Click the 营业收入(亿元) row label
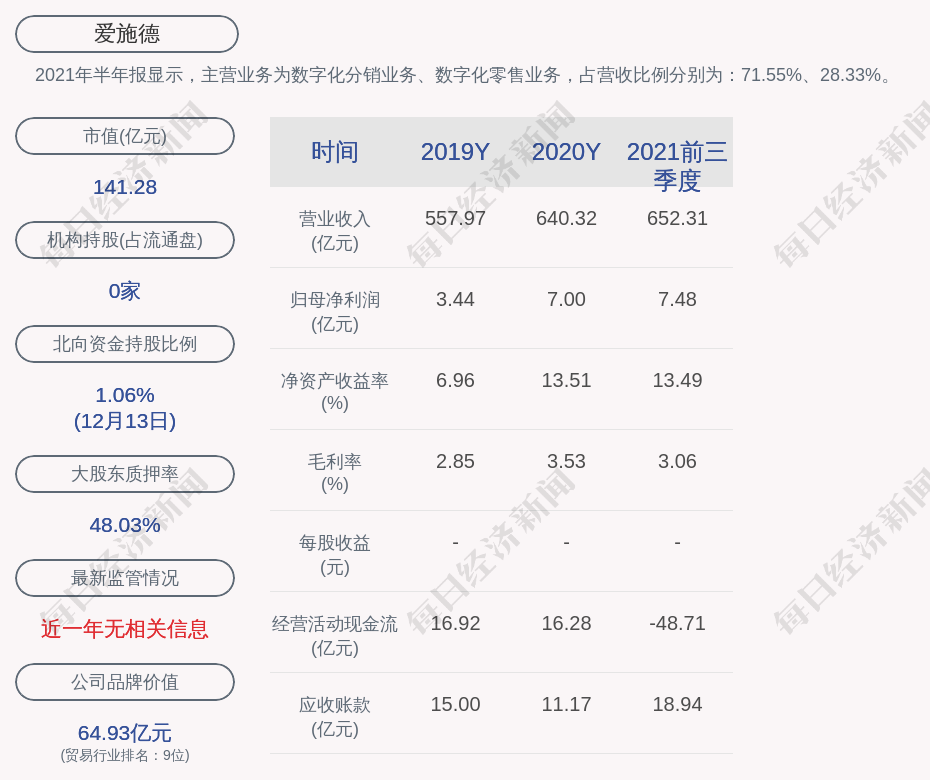The image size is (930, 780). pyautogui.click(x=335, y=231)
